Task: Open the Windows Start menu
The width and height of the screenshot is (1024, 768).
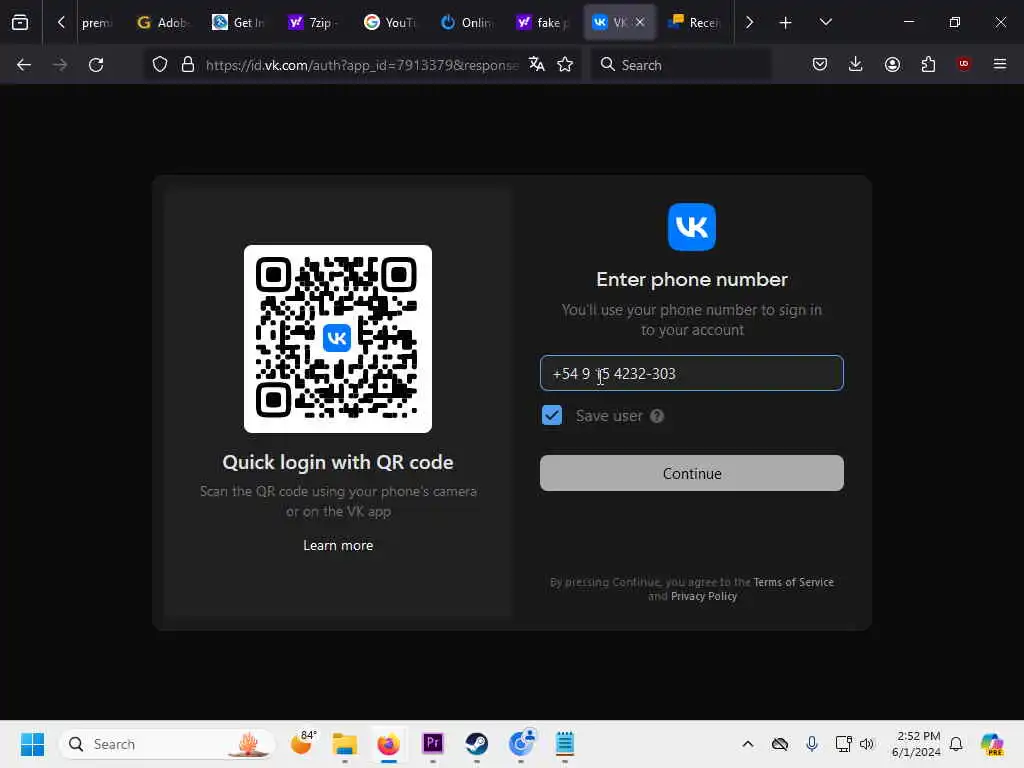Action: (32, 744)
